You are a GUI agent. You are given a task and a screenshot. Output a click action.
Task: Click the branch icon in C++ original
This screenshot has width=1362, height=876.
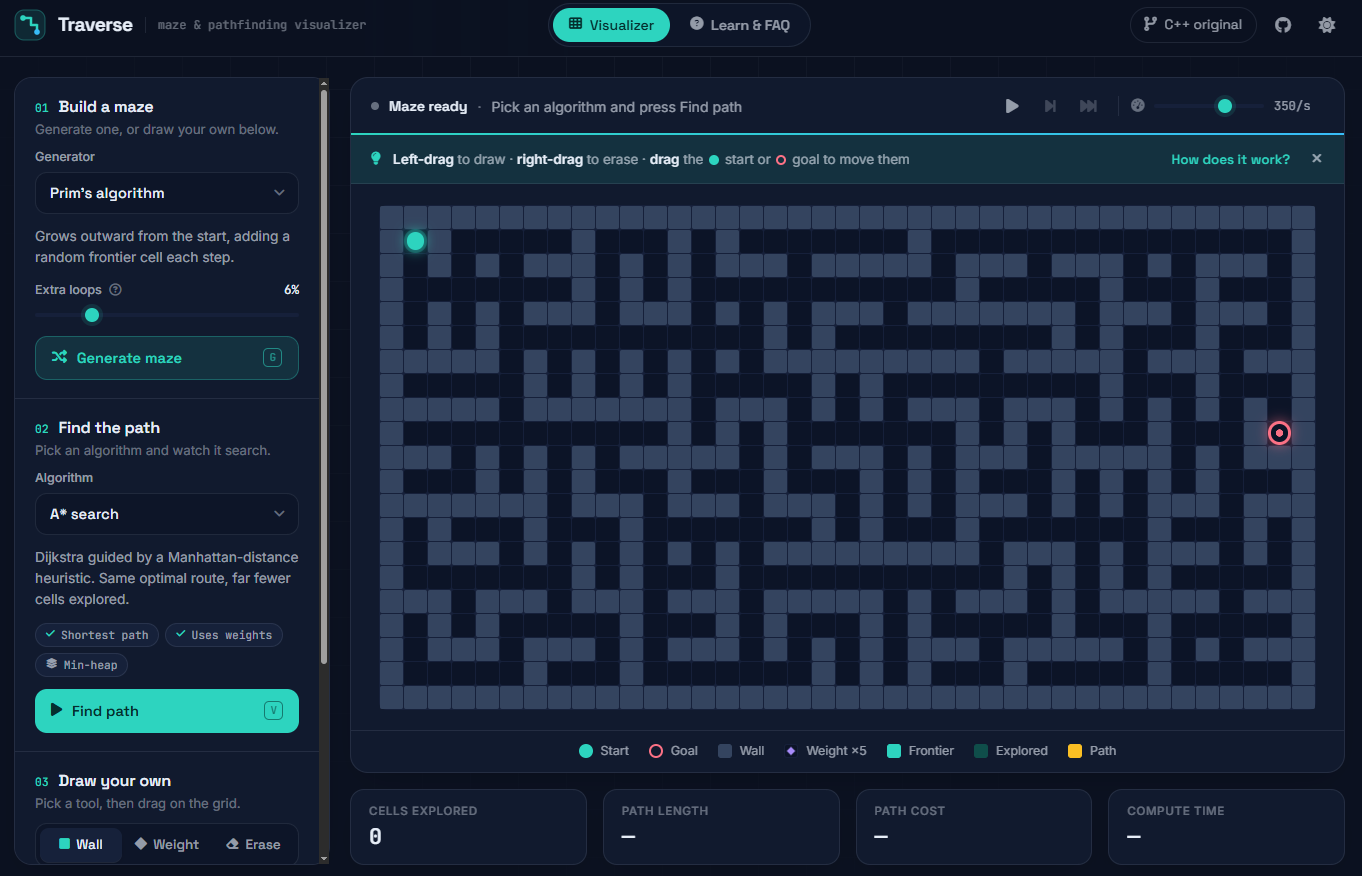pyautogui.click(x=1151, y=25)
